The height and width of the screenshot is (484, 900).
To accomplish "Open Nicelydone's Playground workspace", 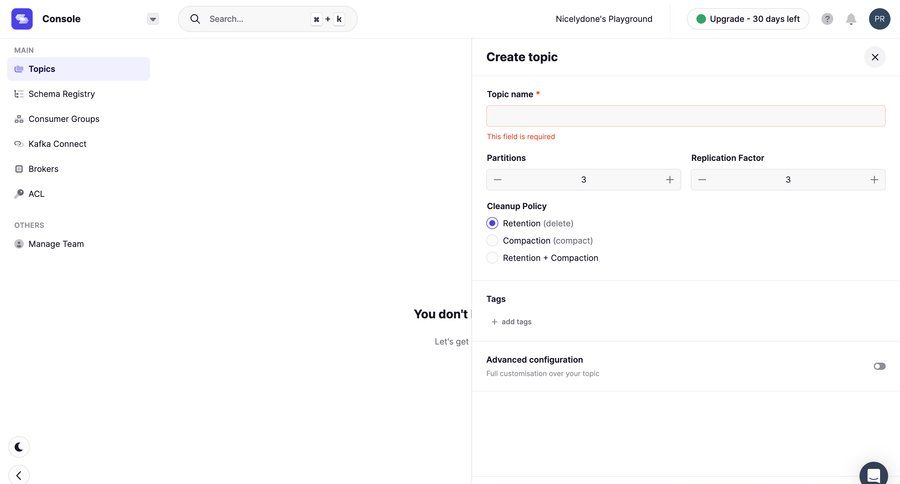I will click(x=604, y=19).
